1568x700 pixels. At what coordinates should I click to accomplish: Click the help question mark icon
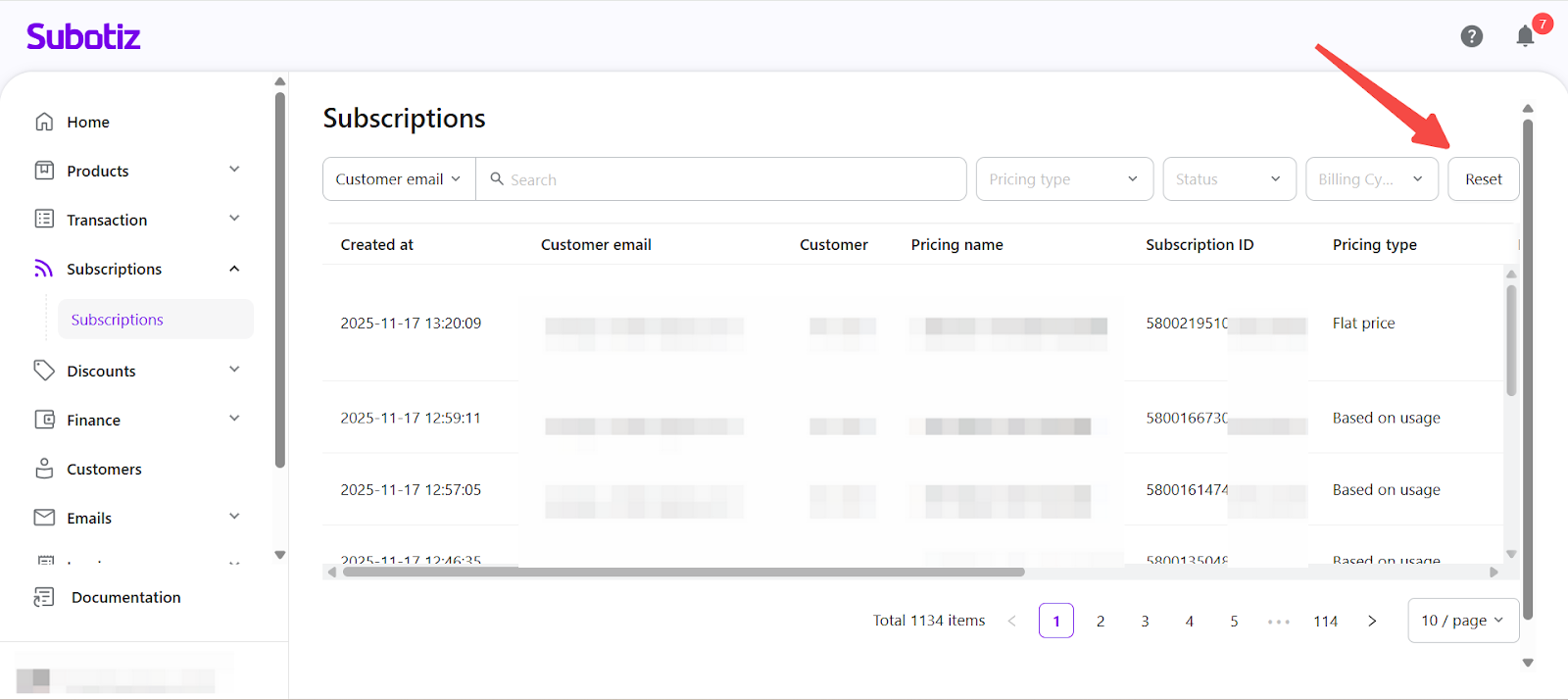click(1471, 36)
